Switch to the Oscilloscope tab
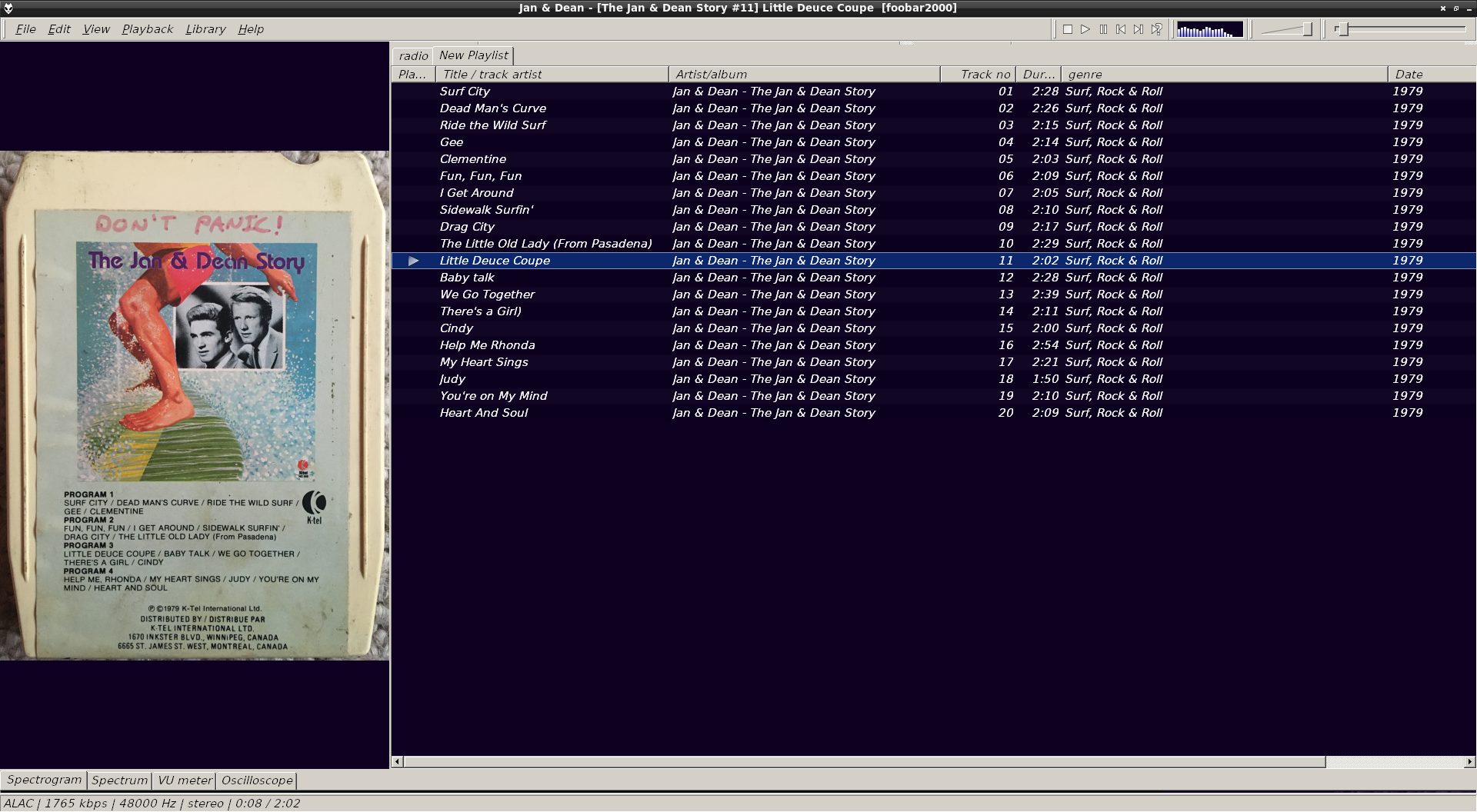 [x=257, y=780]
